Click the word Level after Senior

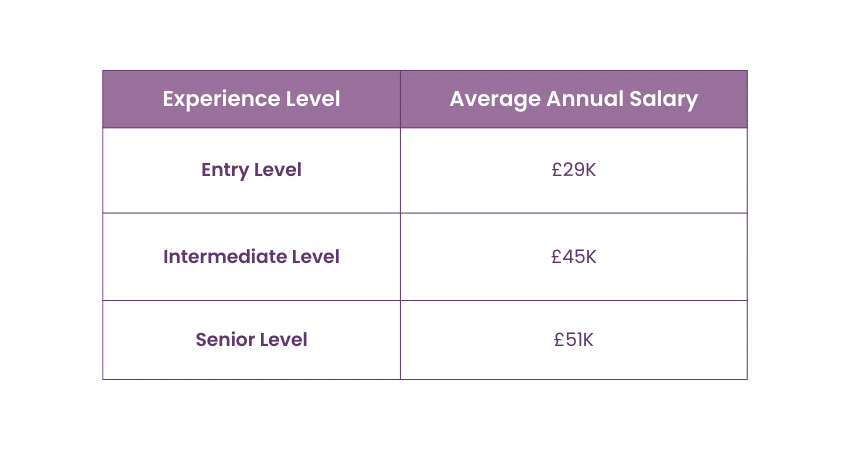point(283,340)
